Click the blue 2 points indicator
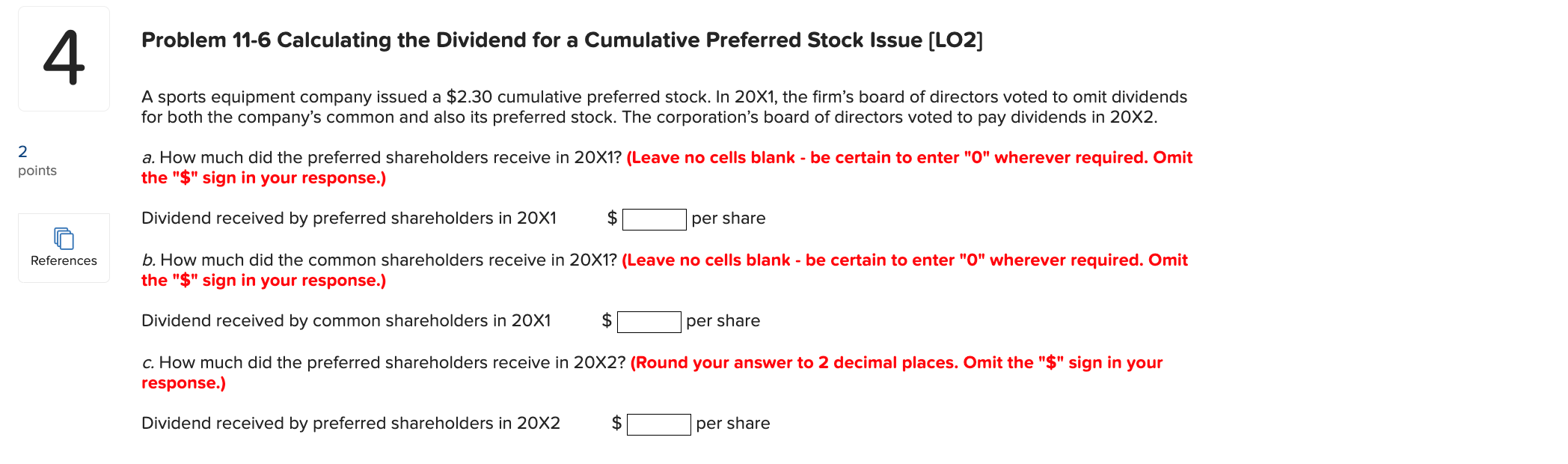 [x=22, y=150]
